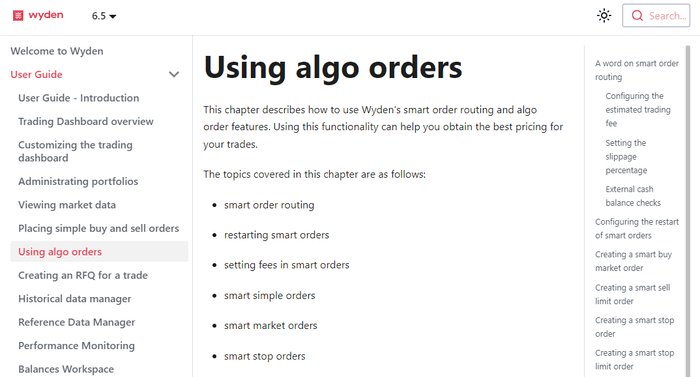Open Customizing the trading dashboard
The image size is (700, 377).
pos(75,151)
